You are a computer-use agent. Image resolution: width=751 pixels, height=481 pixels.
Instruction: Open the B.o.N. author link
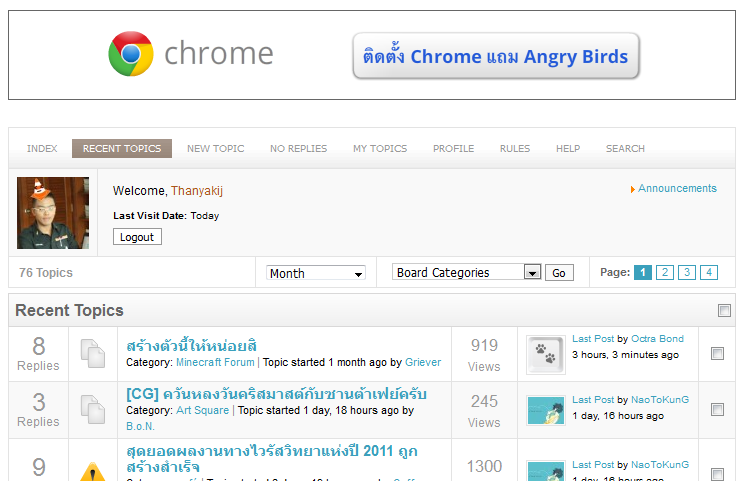[x=140, y=426]
